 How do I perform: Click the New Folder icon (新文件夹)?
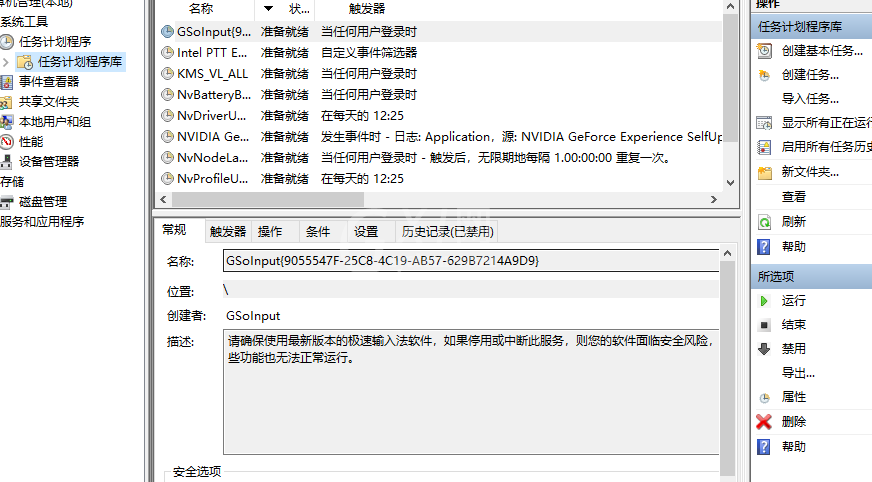click(x=765, y=172)
